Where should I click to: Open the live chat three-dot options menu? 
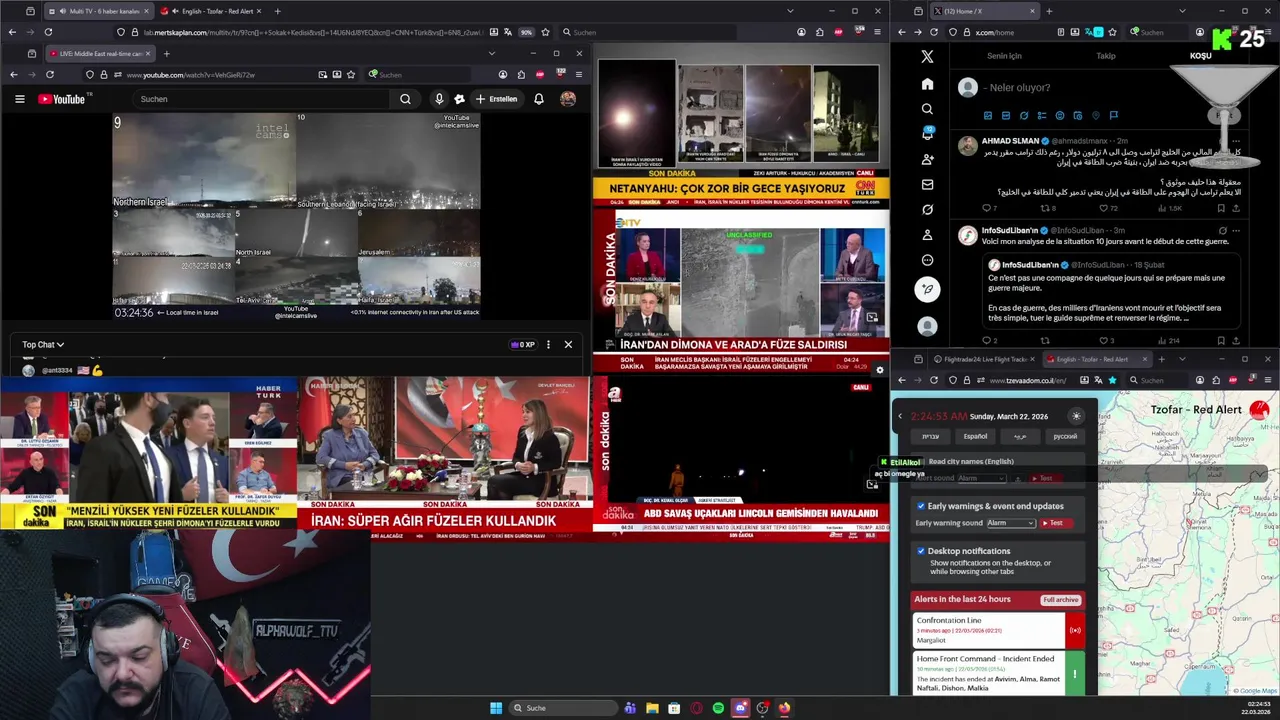point(548,345)
